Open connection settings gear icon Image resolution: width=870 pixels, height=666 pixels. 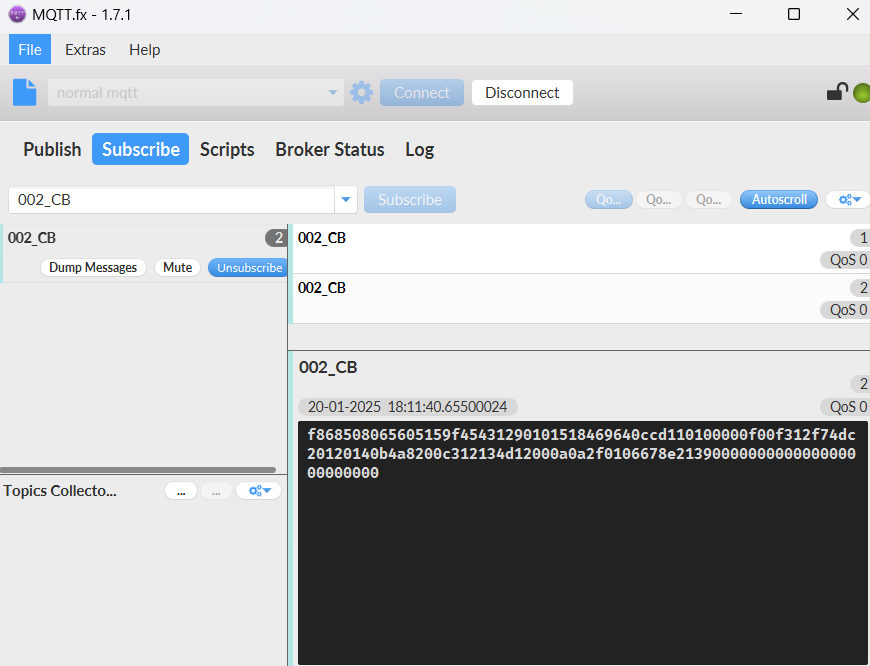[362, 92]
